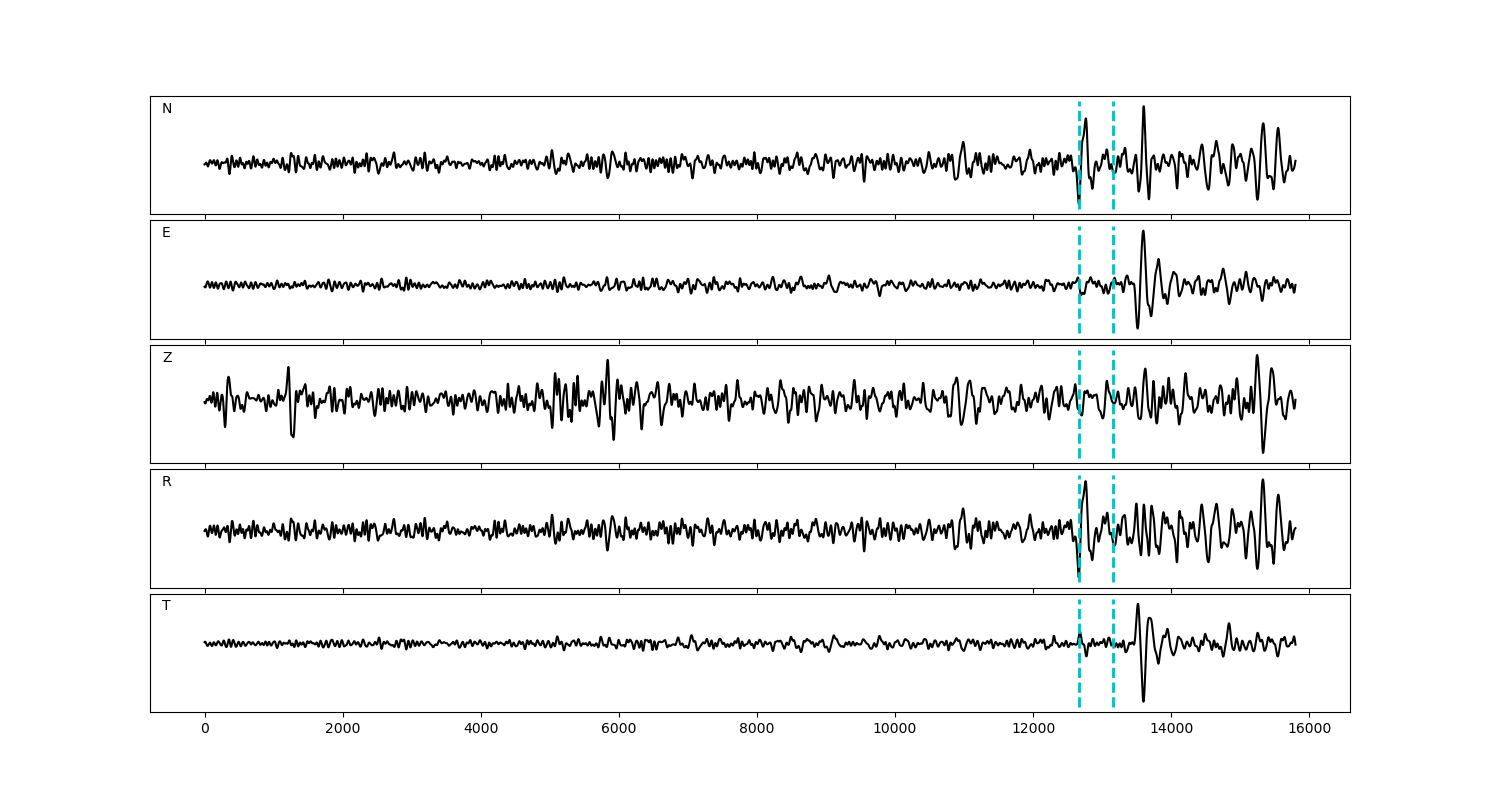
Task: Click the largest downward spike in T trace
Action: (x=1143, y=699)
